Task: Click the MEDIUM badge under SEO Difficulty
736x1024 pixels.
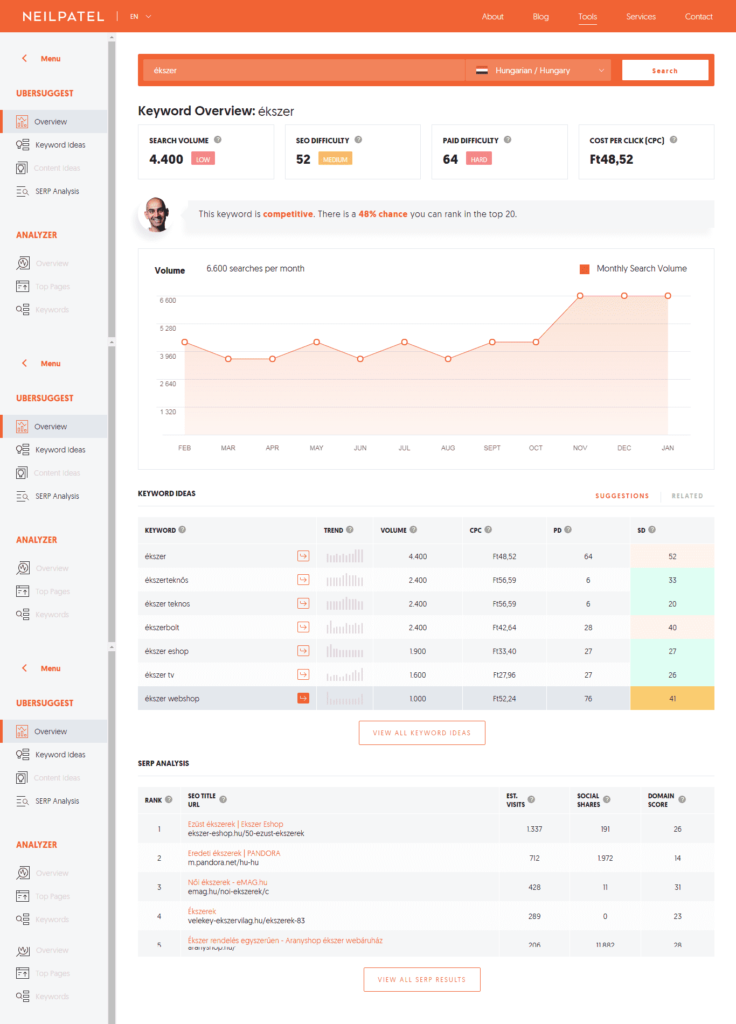Action: tap(335, 159)
